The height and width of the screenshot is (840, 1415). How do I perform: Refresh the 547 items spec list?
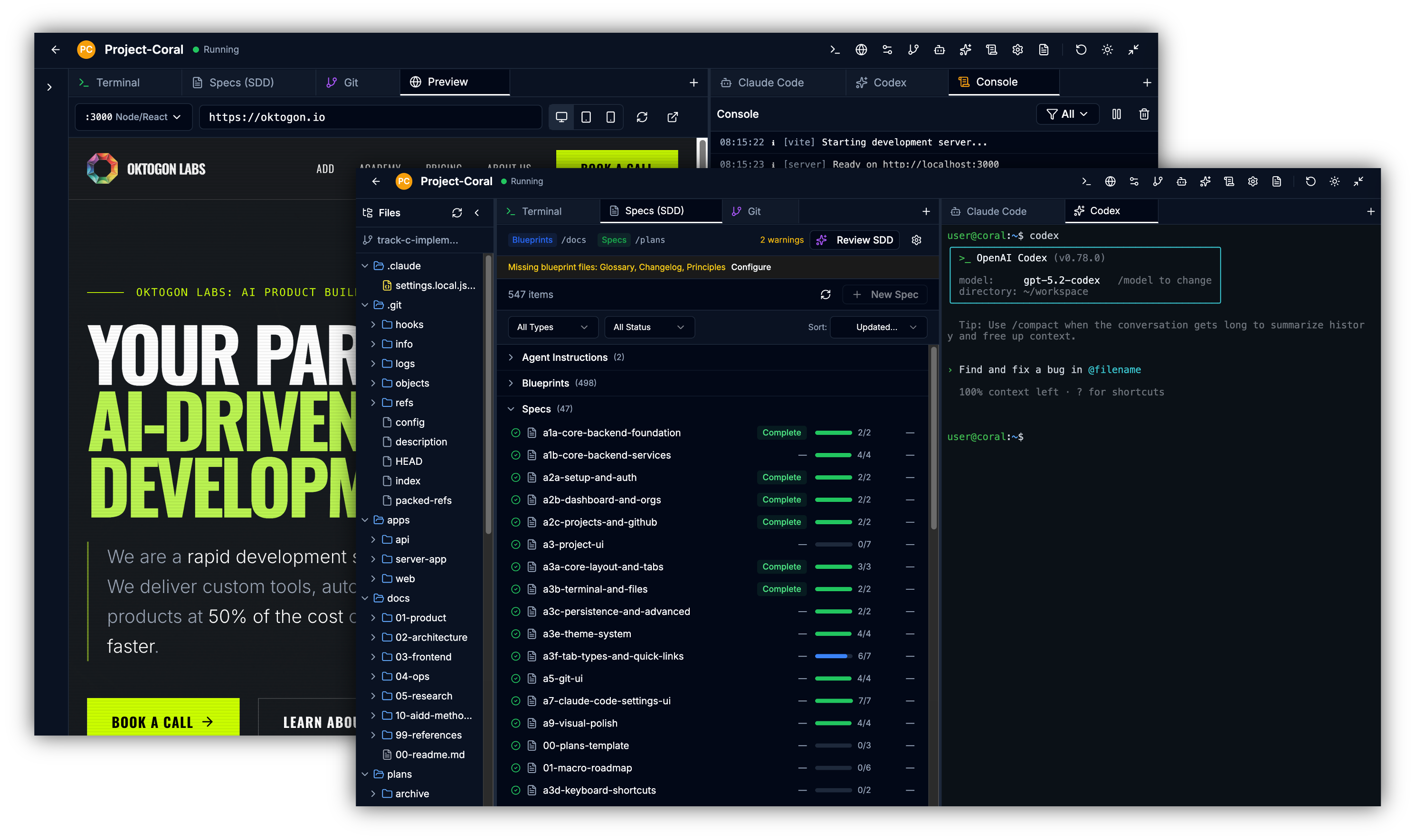point(826,294)
